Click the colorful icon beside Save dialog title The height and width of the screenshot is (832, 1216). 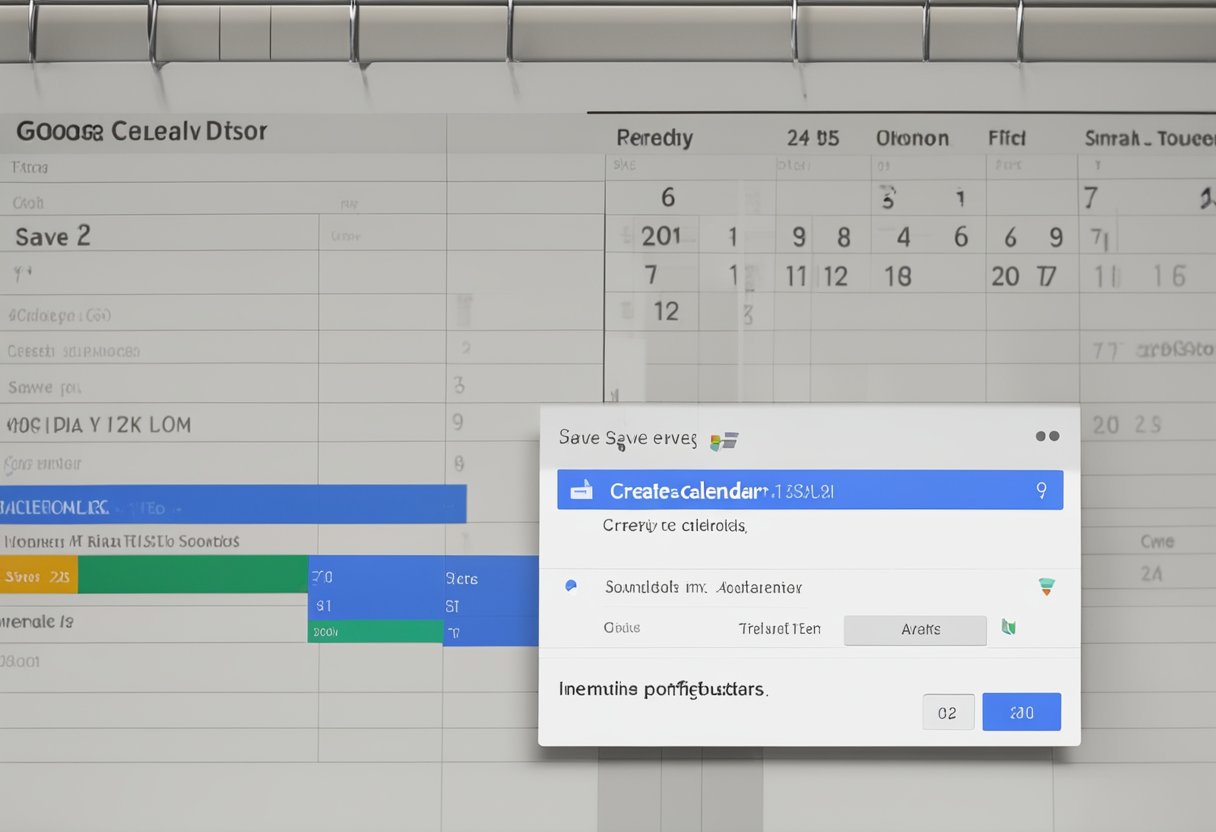click(x=723, y=440)
